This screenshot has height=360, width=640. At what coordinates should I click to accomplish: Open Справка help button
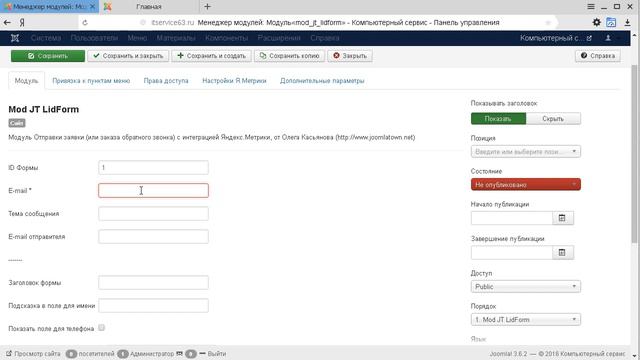(x=598, y=56)
